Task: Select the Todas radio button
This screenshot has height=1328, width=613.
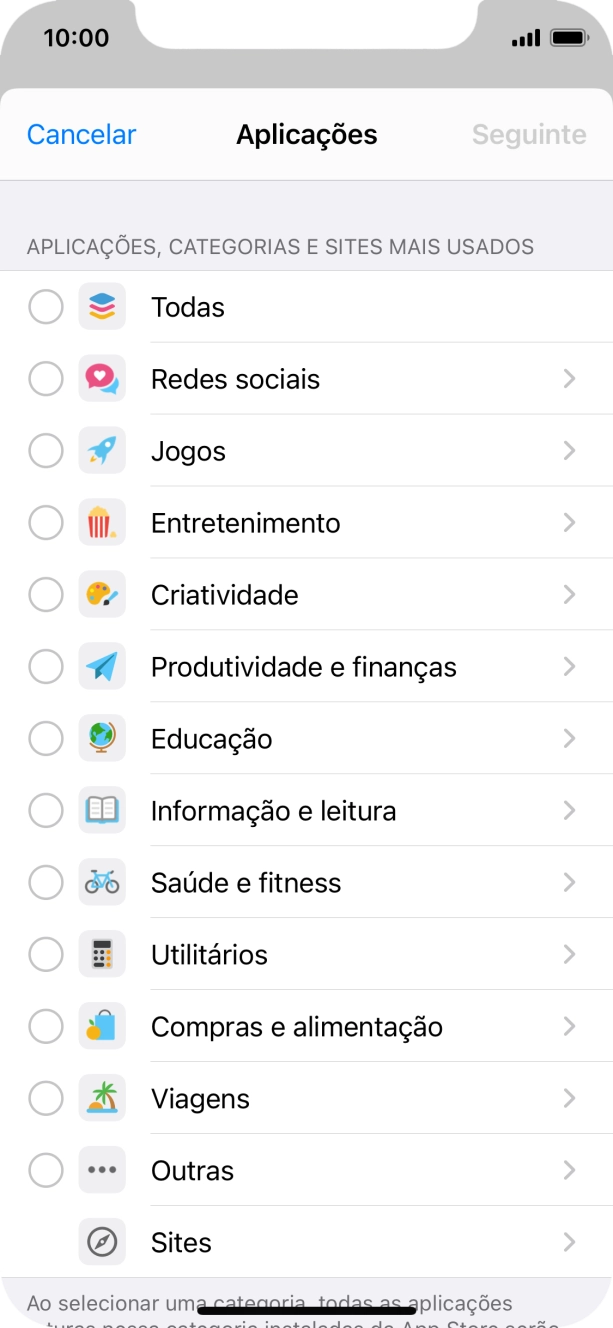Action: (x=46, y=307)
